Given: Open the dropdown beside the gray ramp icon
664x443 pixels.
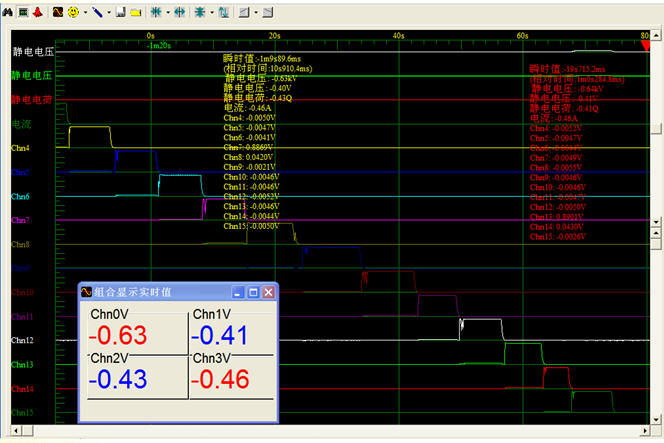Looking at the screenshot, I should [x=256, y=12].
